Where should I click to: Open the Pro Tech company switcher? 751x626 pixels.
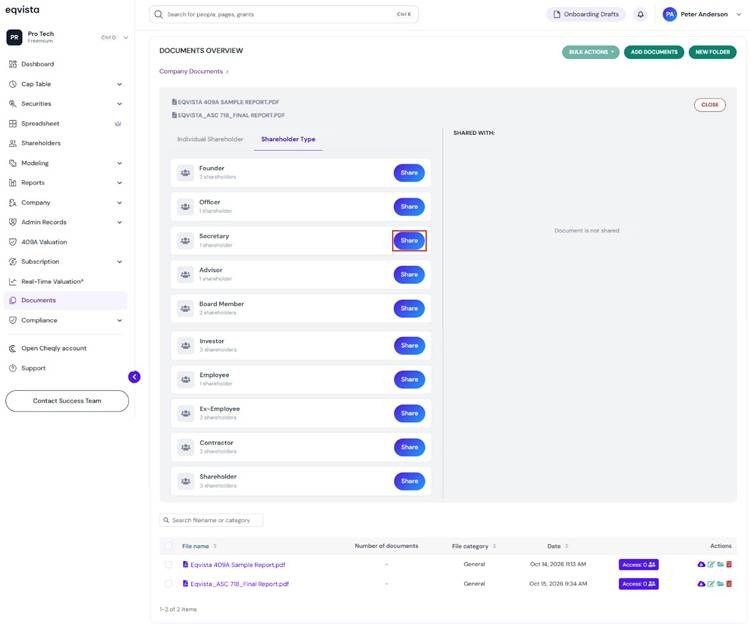[67, 37]
